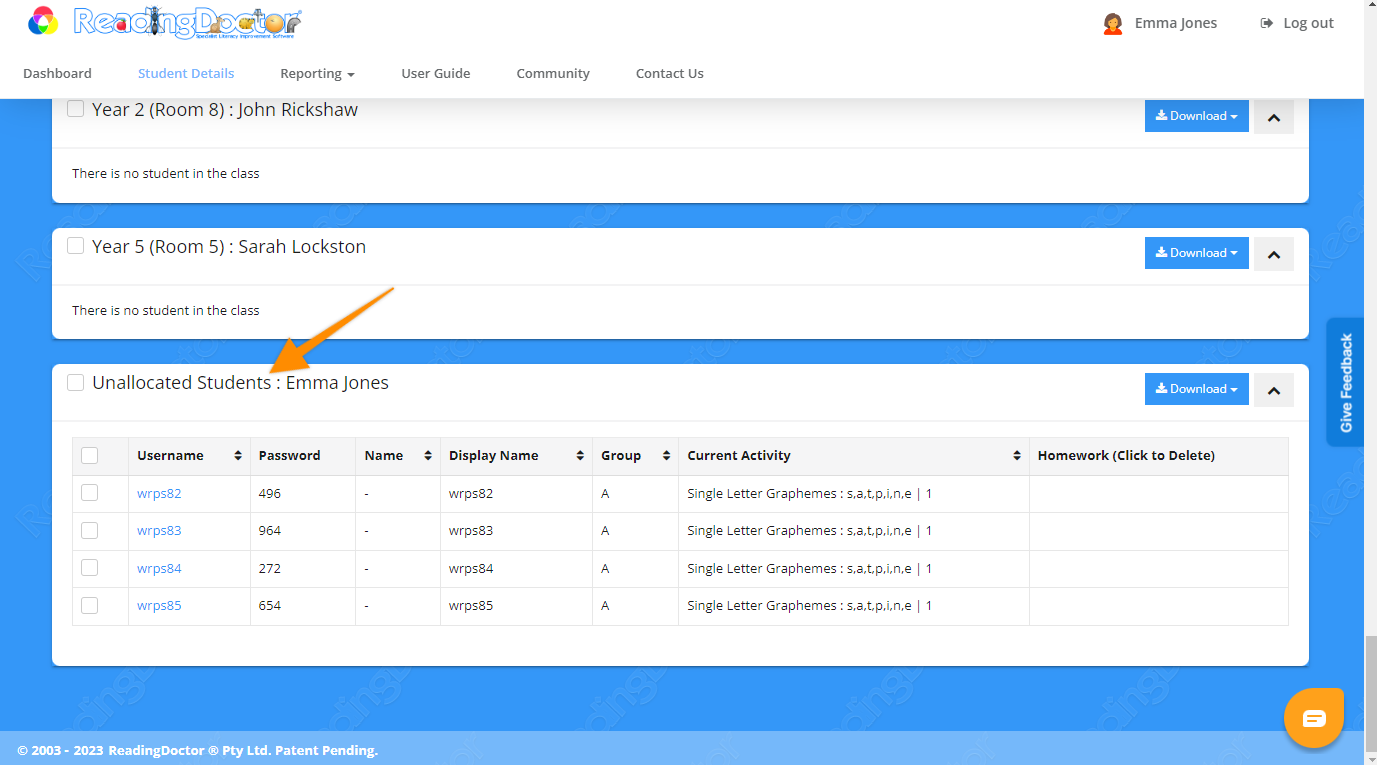
Task: Log out of the account
Action: tap(1297, 23)
